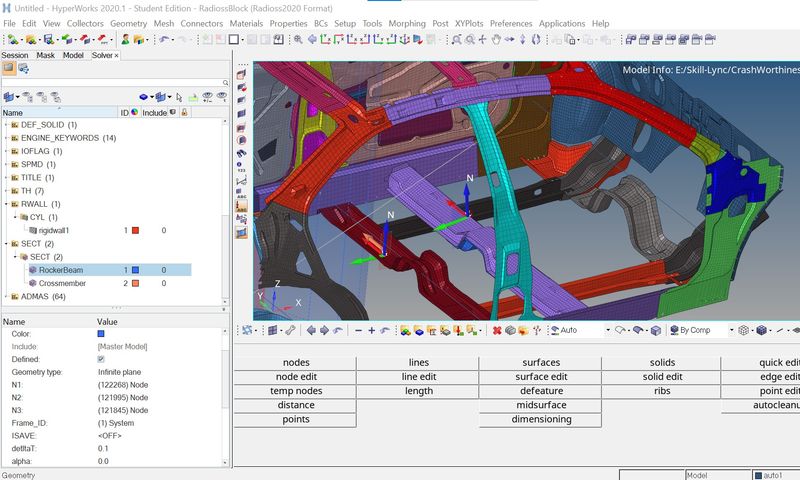The height and width of the screenshot is (480, 800).
Task: Click the length panel button
Action: point(419,391)
